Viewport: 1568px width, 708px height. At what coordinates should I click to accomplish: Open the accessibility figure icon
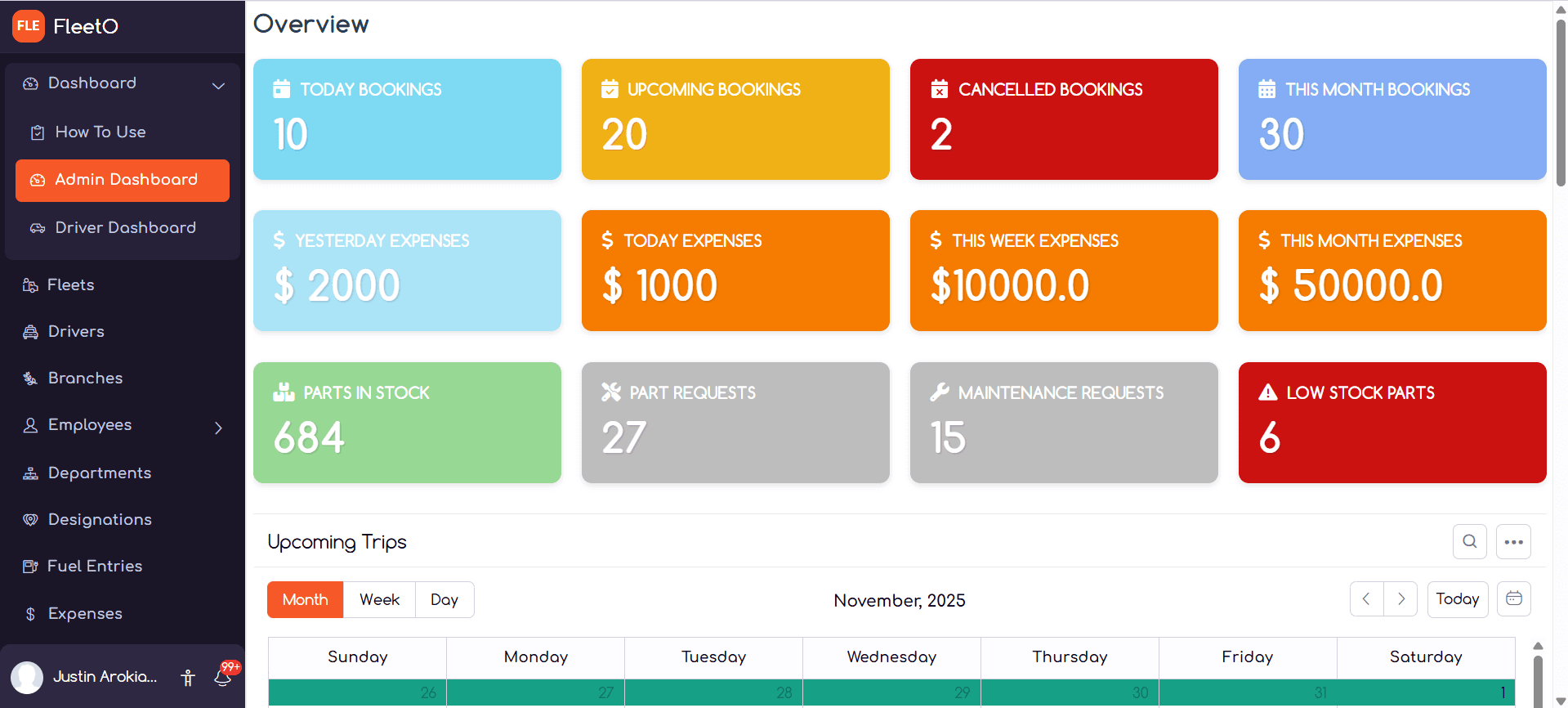coord(188,677)
